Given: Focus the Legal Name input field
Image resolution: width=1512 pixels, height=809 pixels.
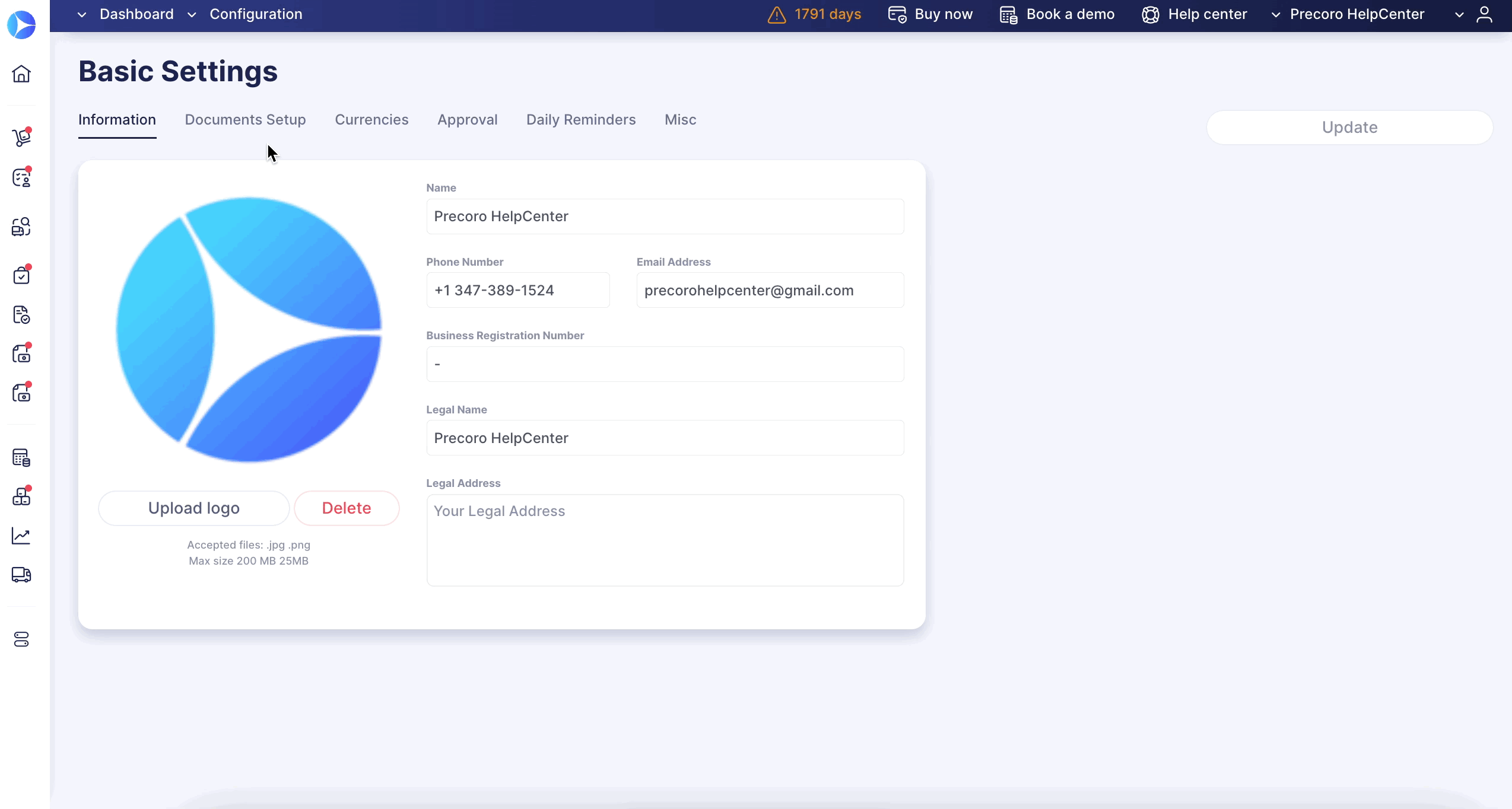Looking at the screenshot, I should [x=665, y=438].
